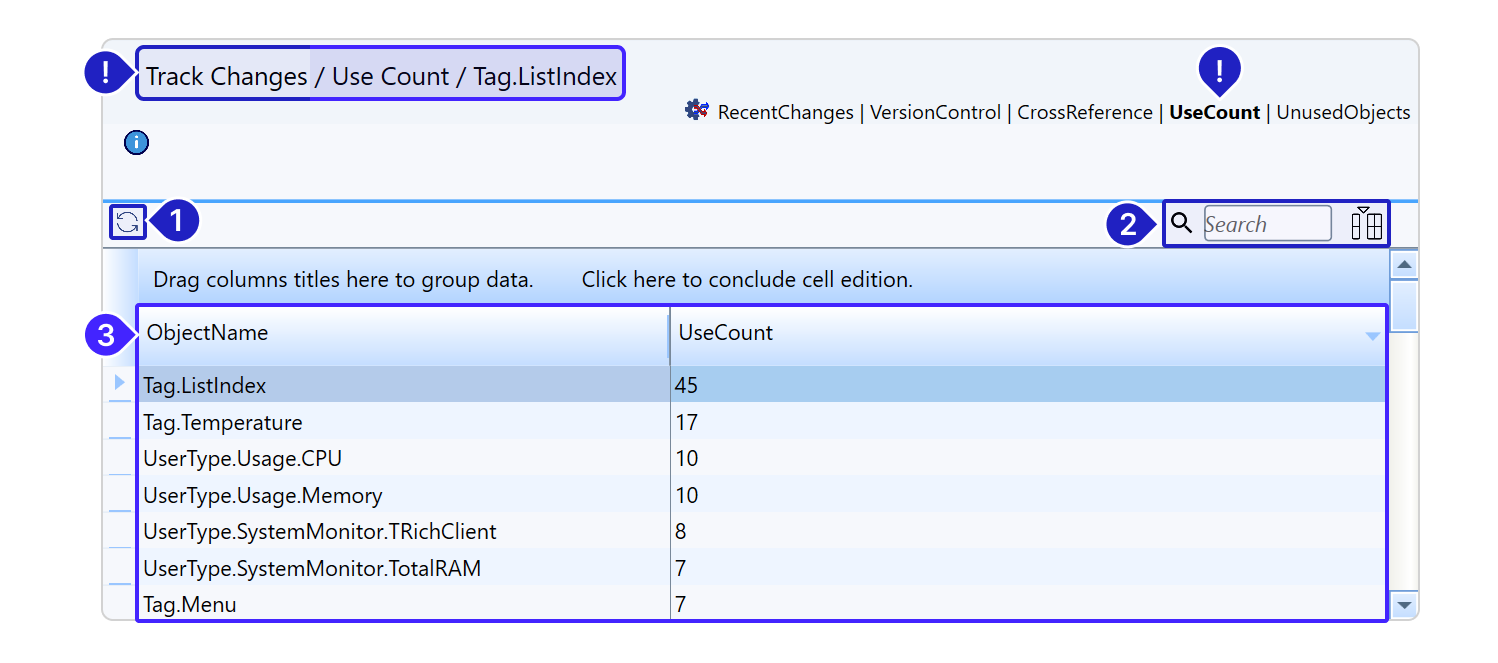
Task: Click the refresh icon in the toolbar
Action: click(128, 223)
